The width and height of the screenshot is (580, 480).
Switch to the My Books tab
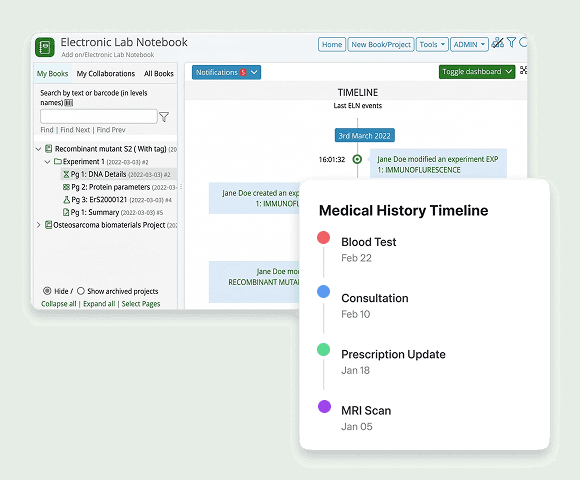click(53, 74)
